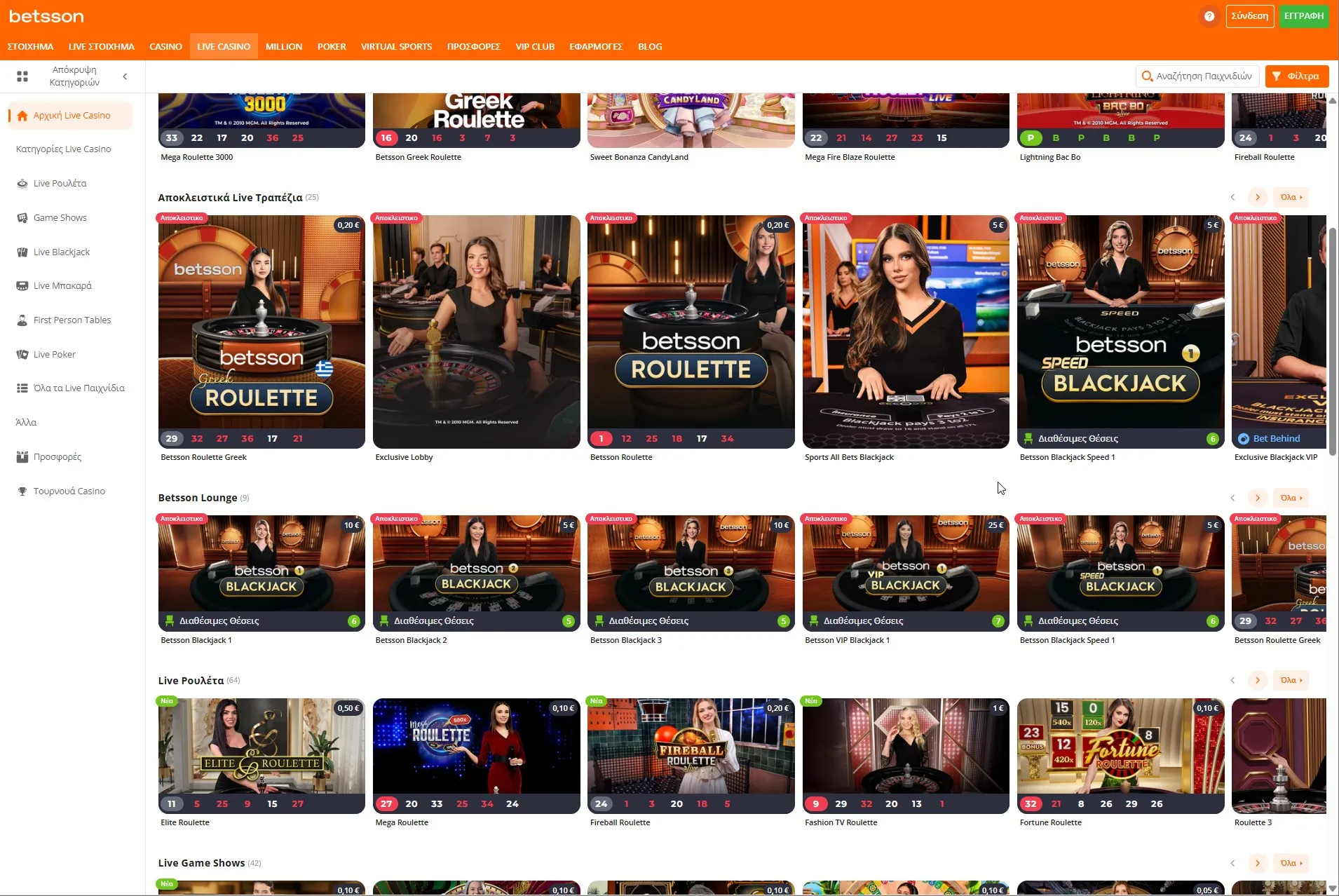Screen dimensions: 1339x896
Task: Open First Person Tables category
Action: point(72,320)
